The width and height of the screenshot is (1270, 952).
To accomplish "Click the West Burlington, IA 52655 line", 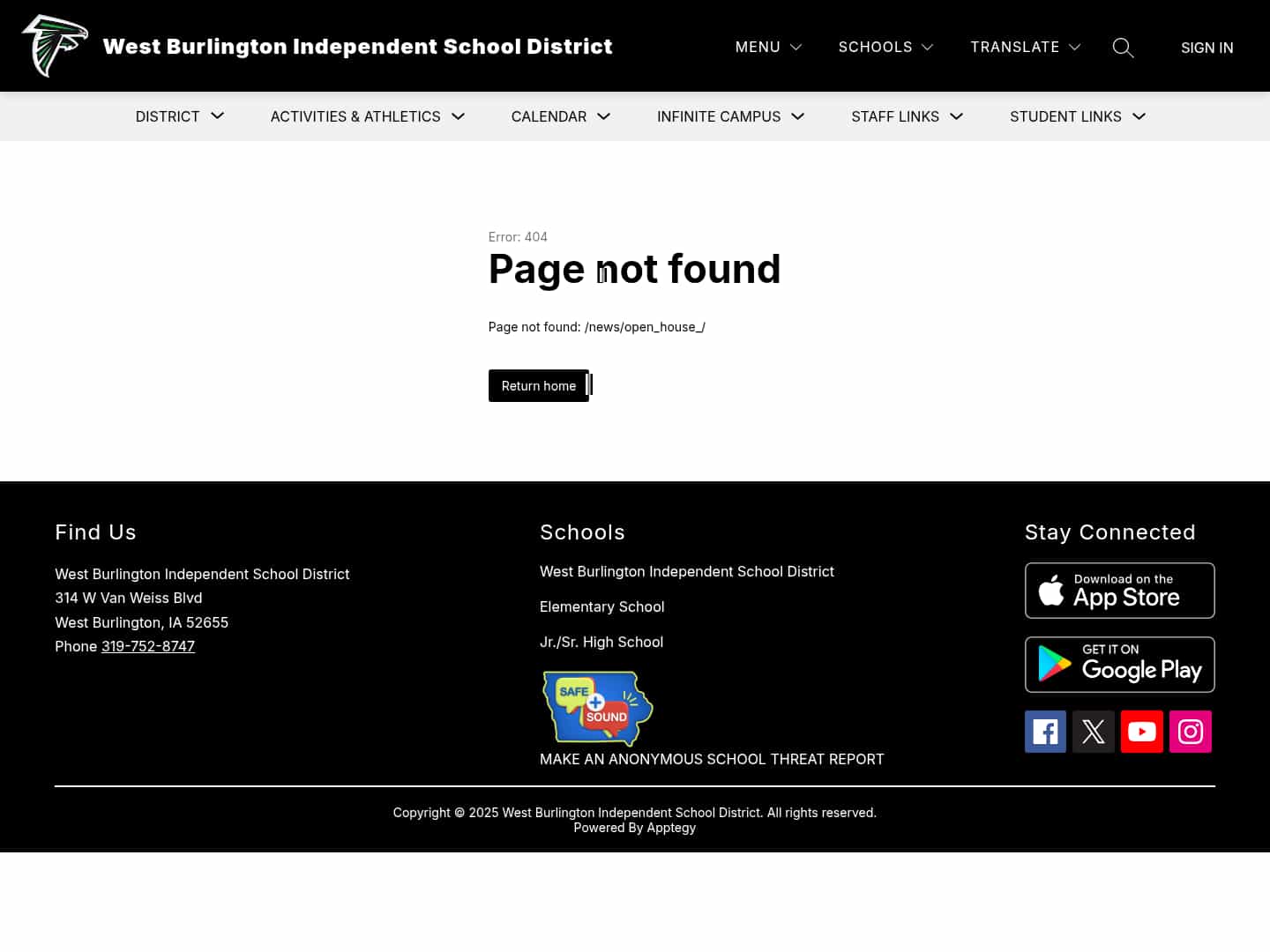I will (142, 622).
